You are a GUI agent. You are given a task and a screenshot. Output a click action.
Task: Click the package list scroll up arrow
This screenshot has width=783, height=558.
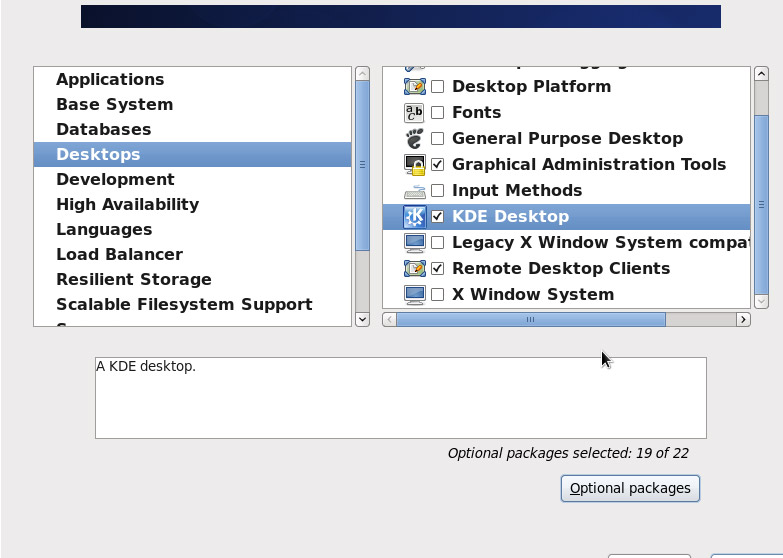coord(761,74)
